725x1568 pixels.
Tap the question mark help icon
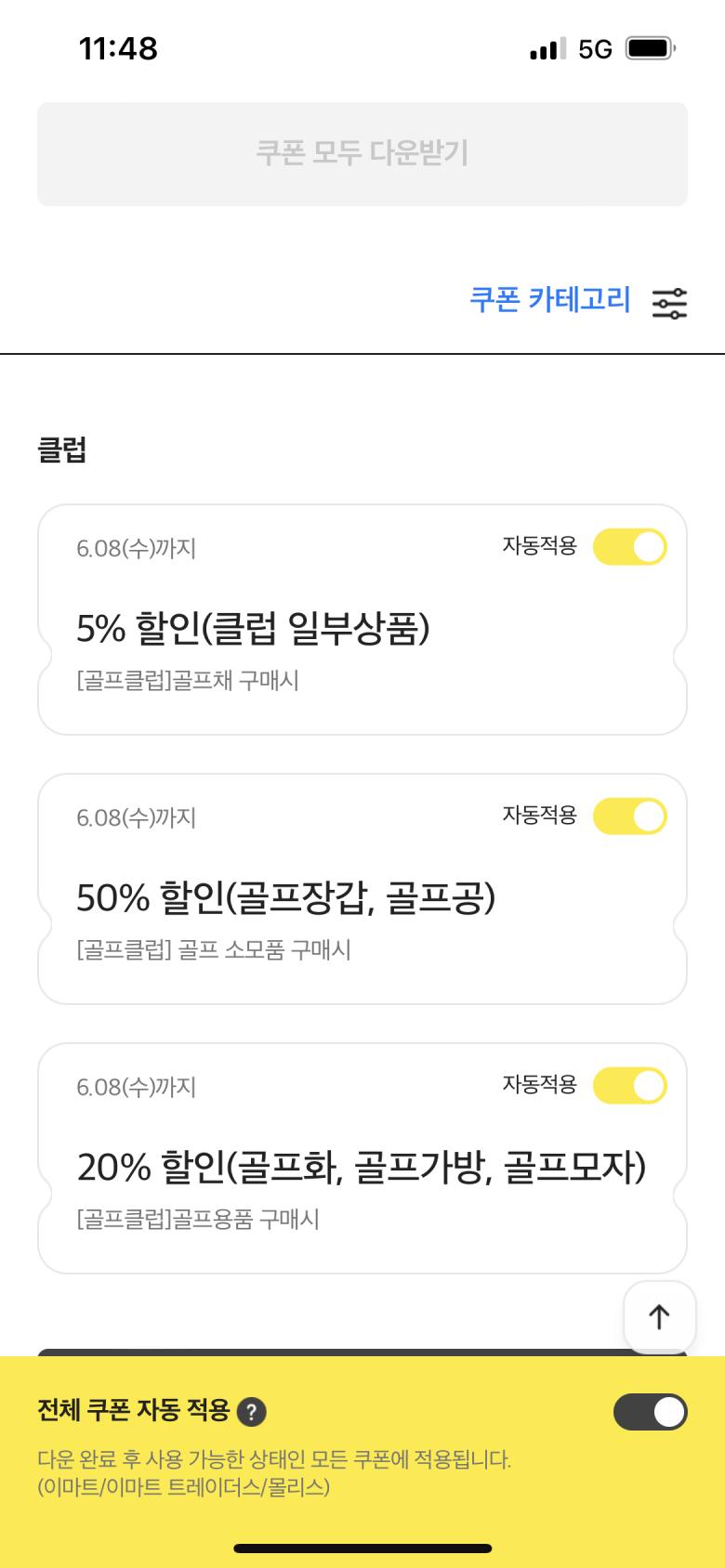click(252, 1412)
